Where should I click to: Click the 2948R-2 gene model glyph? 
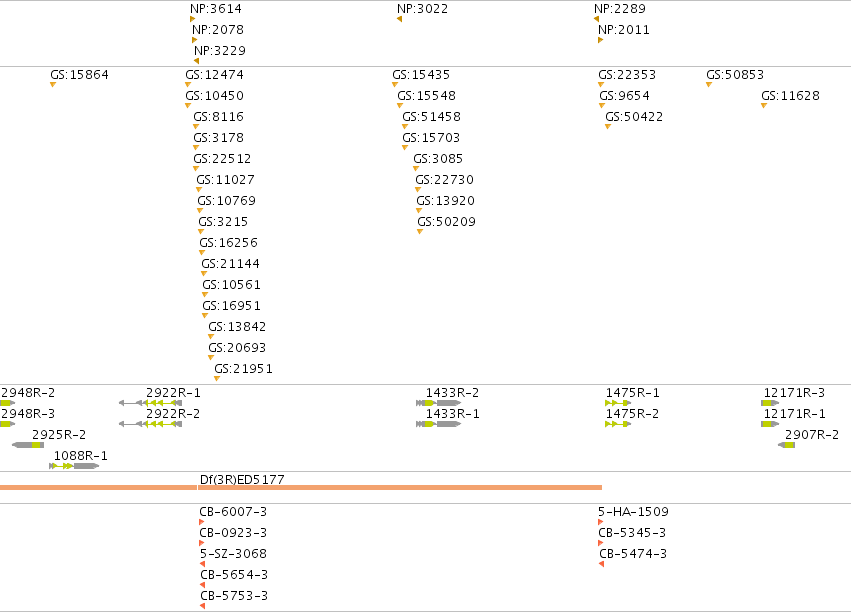pos(7,403)
